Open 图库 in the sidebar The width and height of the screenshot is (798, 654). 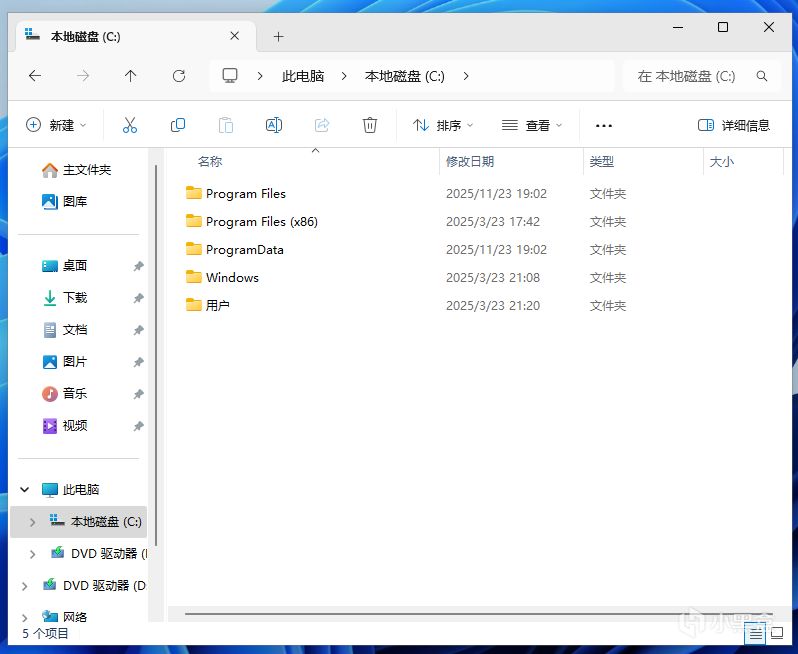click(65, 202)
